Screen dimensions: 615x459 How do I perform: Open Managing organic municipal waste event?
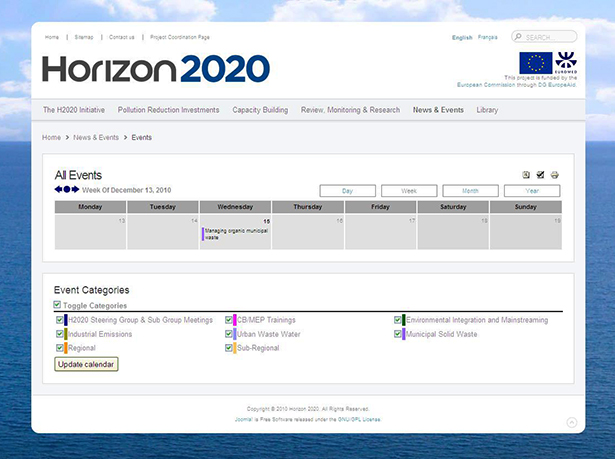coord(236,234)
